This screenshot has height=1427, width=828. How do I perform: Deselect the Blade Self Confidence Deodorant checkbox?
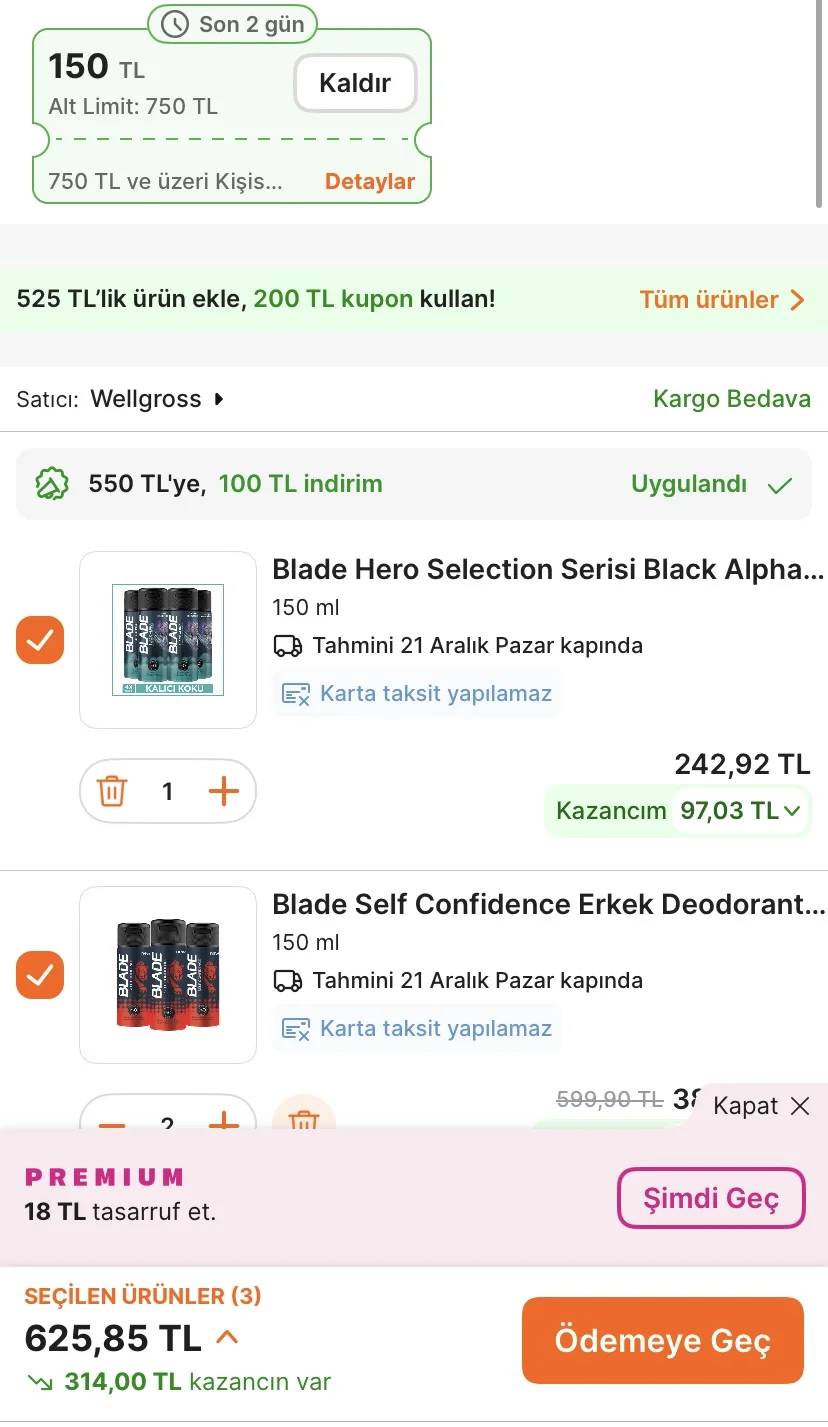point(40,975)
